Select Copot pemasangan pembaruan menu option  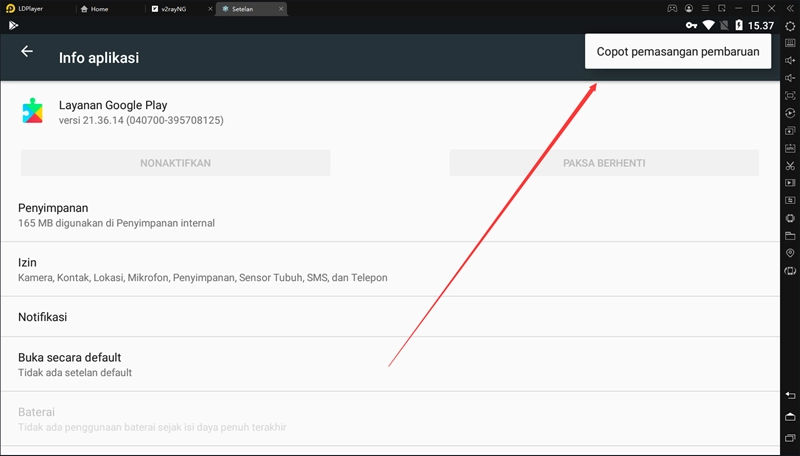pos(678,52)
